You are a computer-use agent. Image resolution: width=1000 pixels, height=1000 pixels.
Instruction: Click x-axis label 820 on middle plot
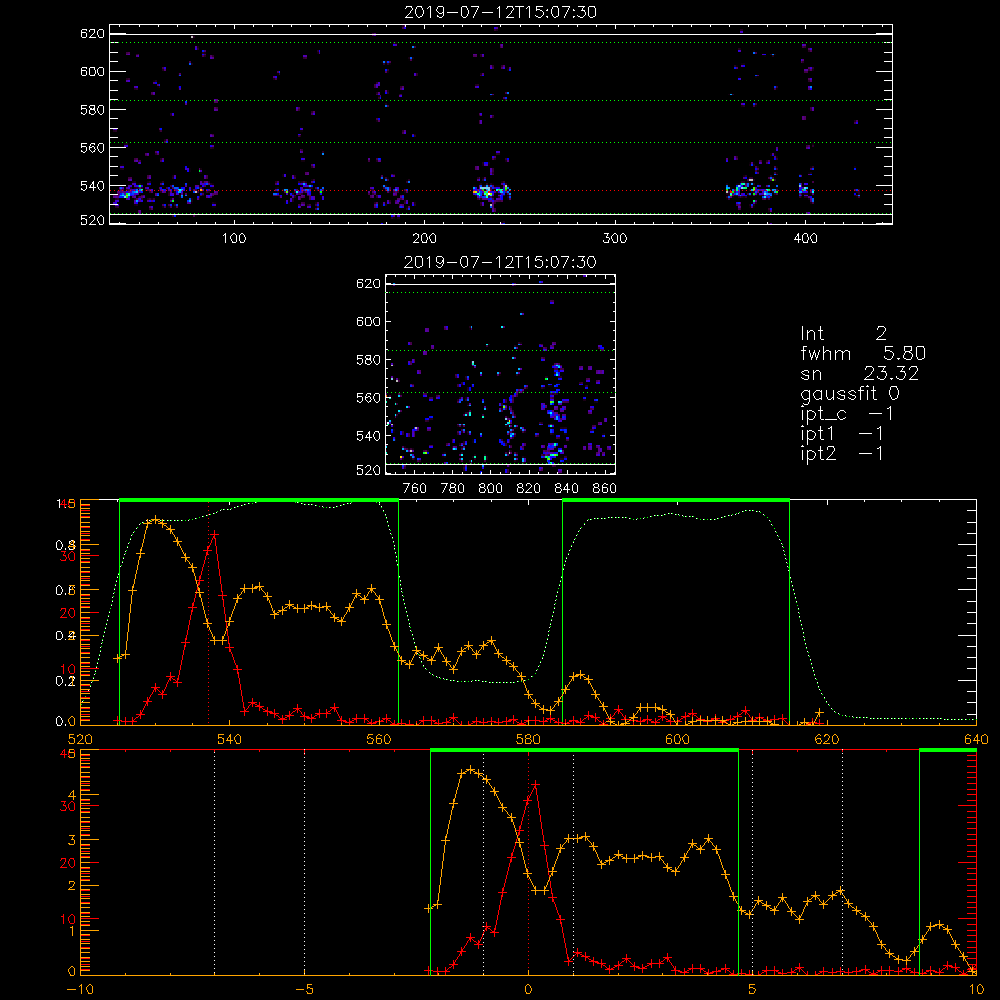529,489
